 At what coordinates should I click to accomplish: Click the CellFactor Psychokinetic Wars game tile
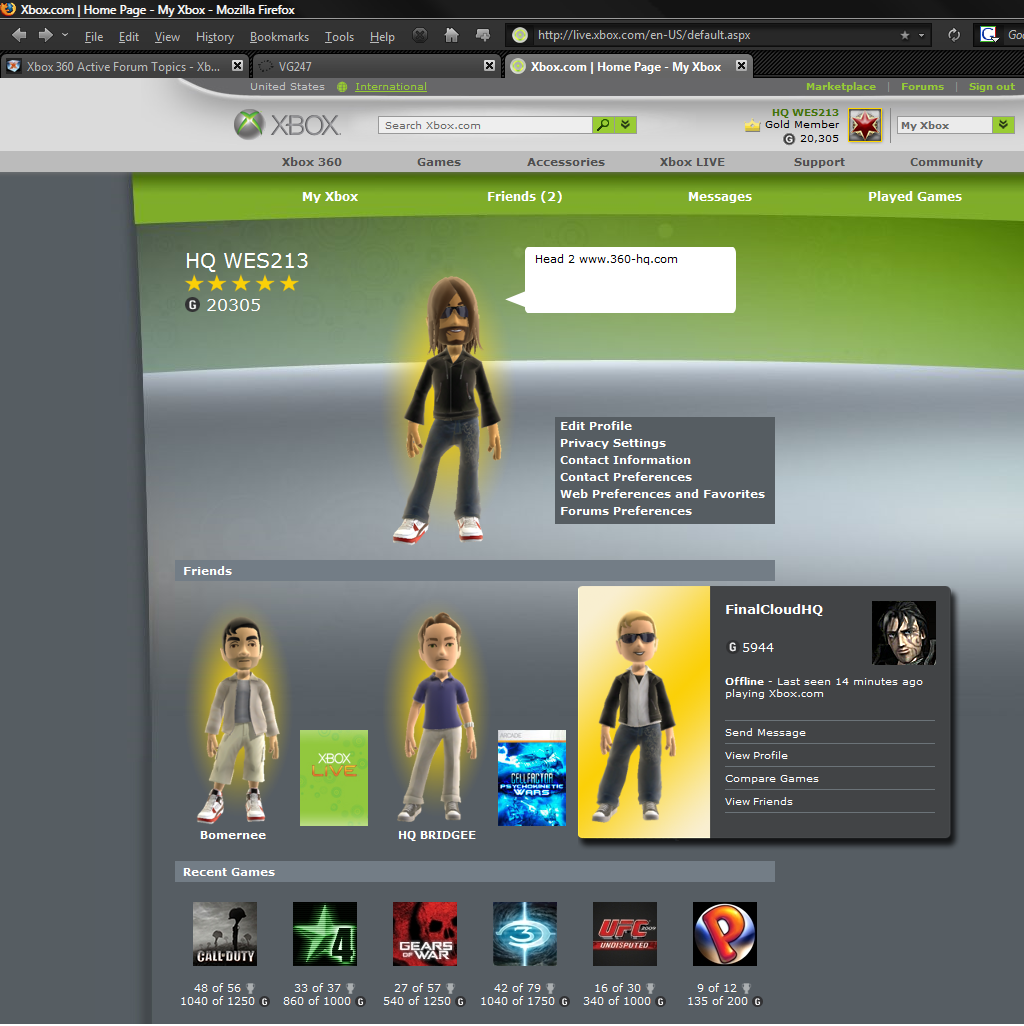[x=532, y=778]
